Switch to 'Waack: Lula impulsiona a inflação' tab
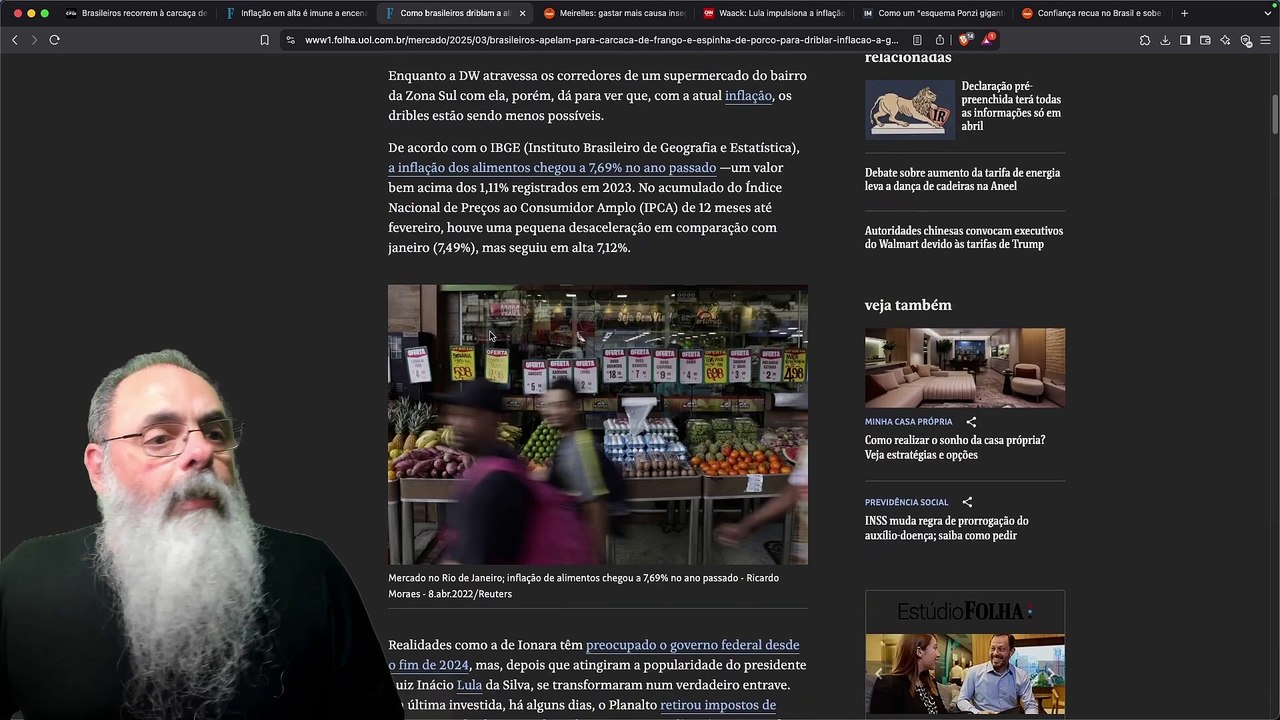The image size is (1280, 720). [775, 13]
